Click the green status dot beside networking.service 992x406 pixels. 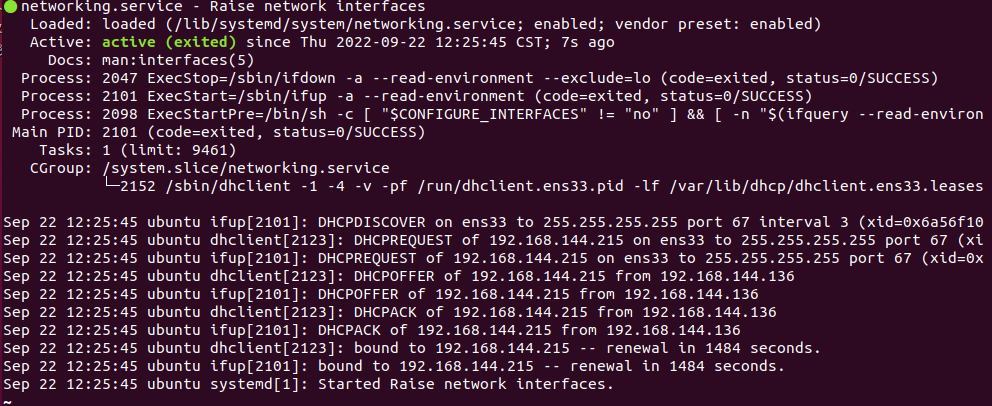point(11,7)
